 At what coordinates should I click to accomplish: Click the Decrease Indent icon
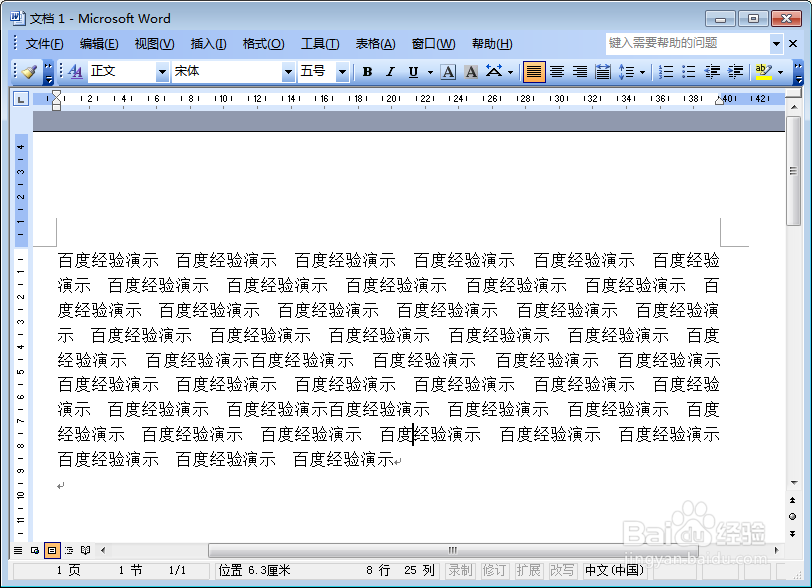(712, 71)
